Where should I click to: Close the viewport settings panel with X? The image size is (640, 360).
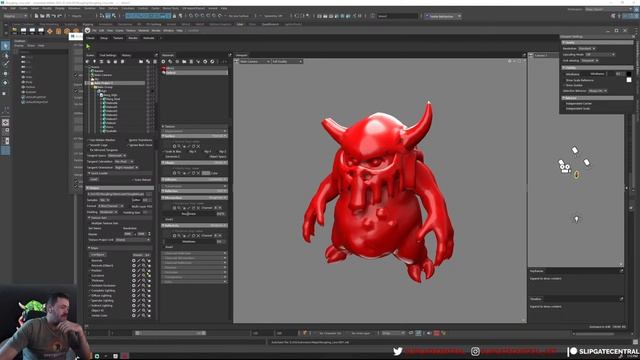pos(633,37)
